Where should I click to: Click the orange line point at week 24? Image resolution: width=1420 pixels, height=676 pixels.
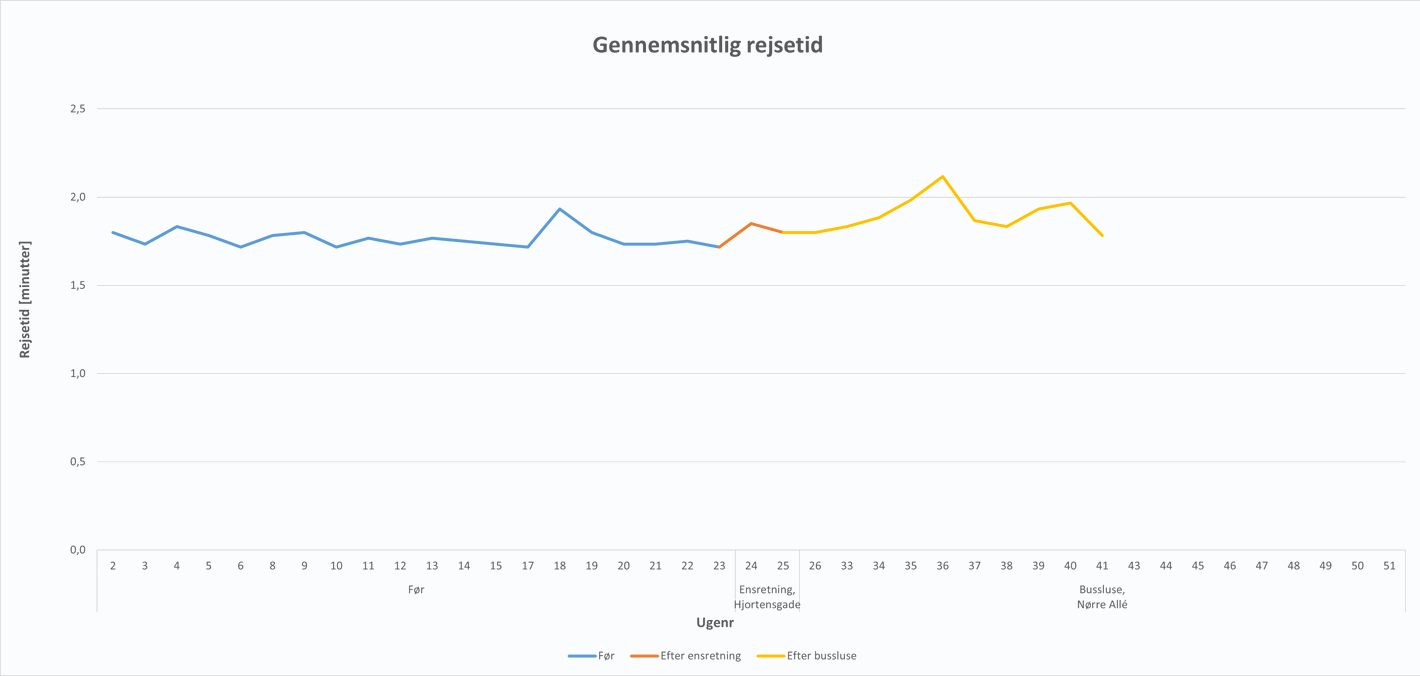tap(751, 223)
